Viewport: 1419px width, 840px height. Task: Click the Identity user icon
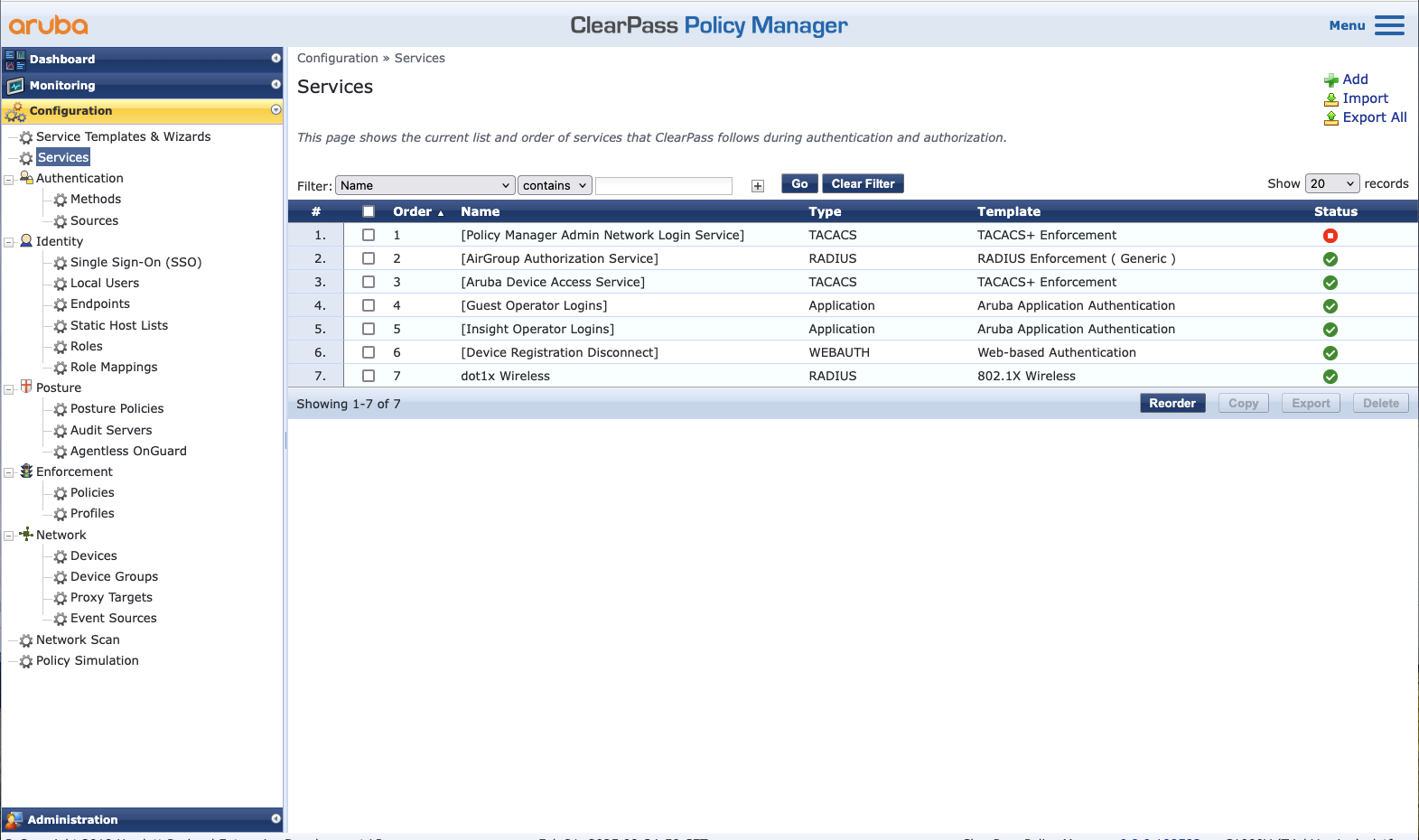click(26, 241)
